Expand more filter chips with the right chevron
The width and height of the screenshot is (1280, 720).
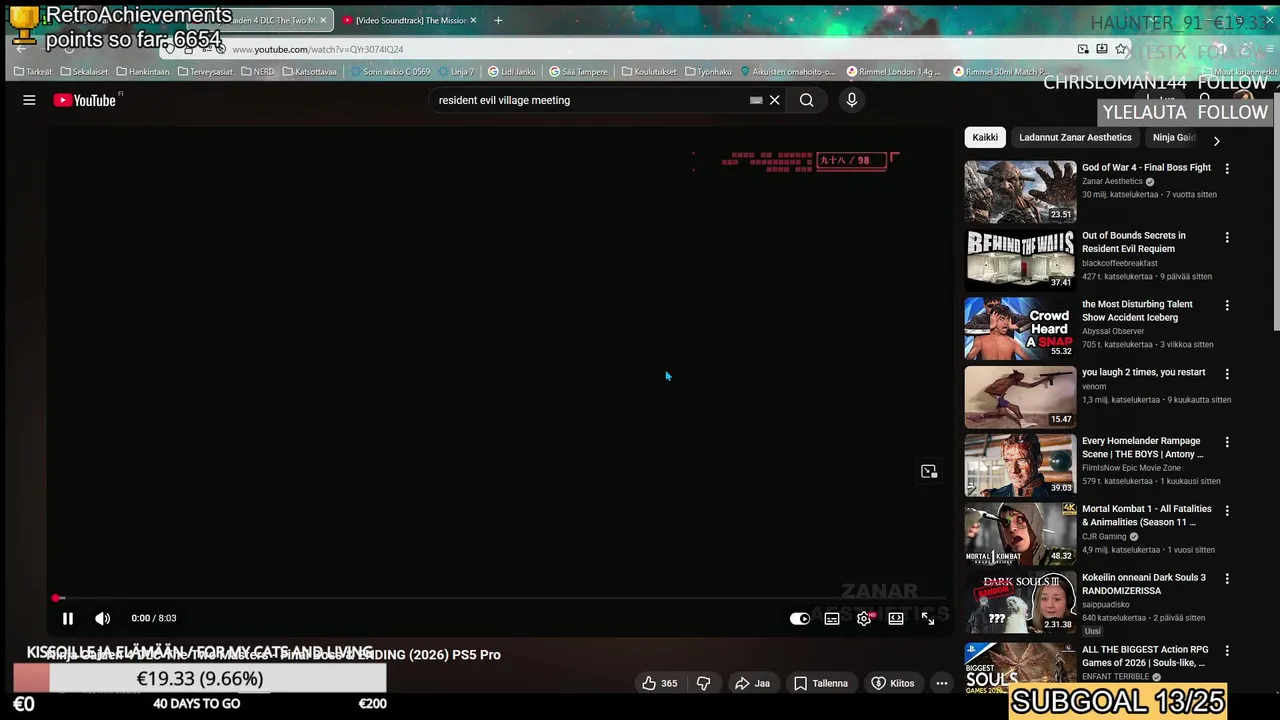1216,141
